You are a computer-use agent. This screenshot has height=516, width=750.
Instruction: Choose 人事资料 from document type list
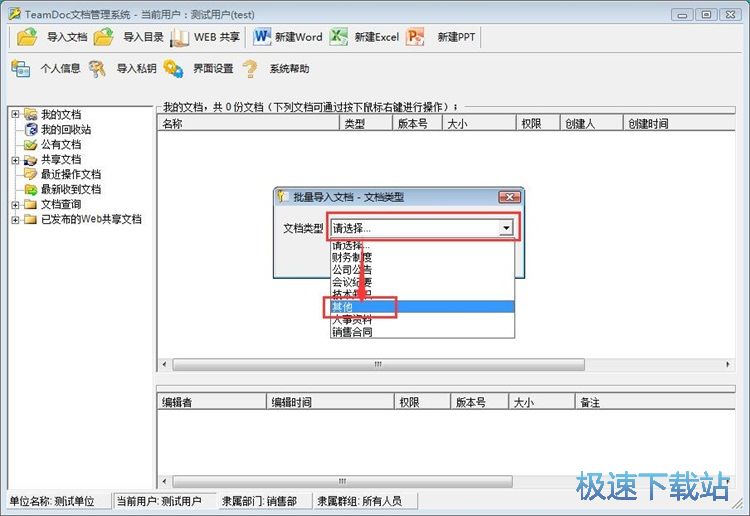[x=422, y=319]
